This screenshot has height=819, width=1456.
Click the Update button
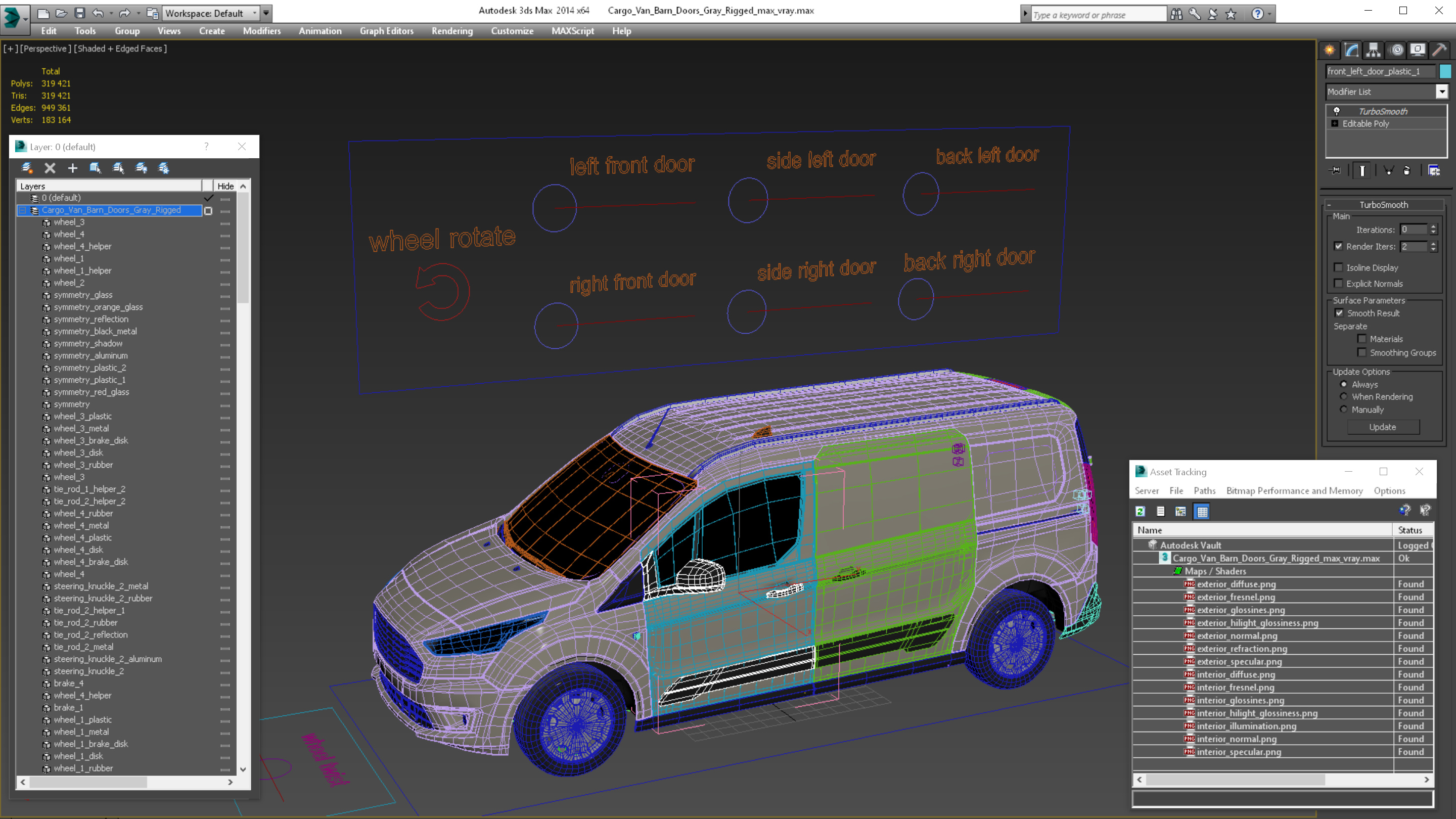point(1383,427)
